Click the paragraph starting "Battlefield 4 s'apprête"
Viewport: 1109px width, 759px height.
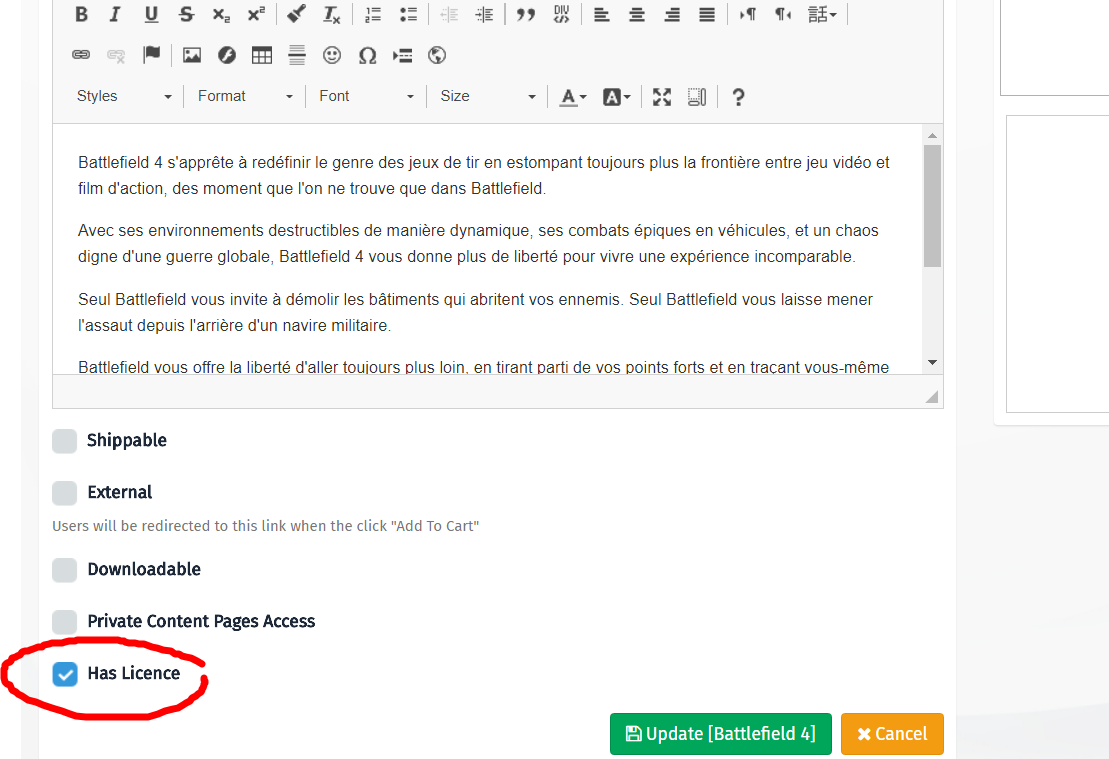tap(484, 175)
